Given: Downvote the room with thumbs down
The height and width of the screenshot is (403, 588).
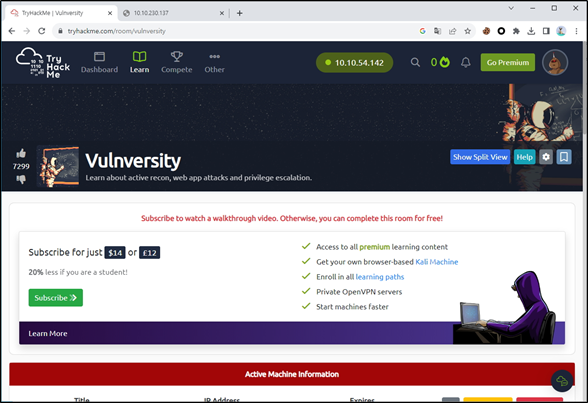Looking at the screenshot, I should pyautogui.click(x=21, y=180).
